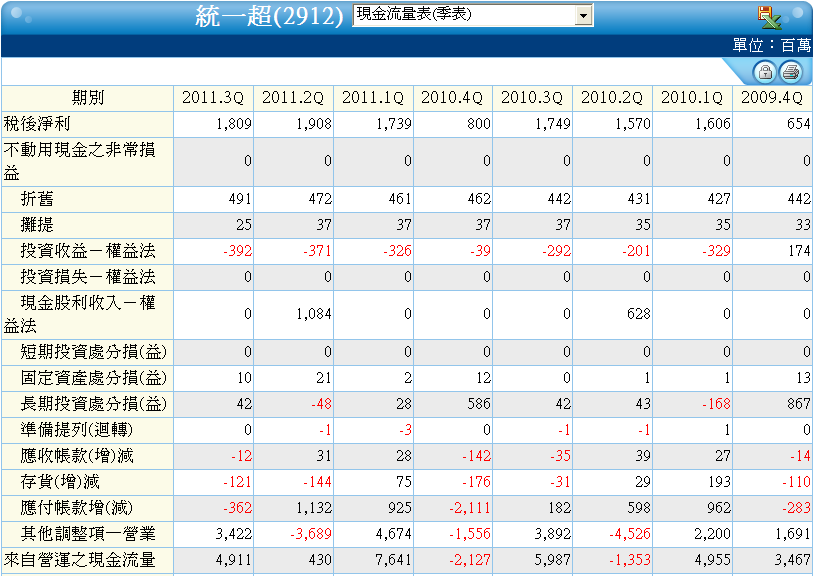Click the 投資損失－權益法 row label
The image size is (814, 576).
point(88,277)
